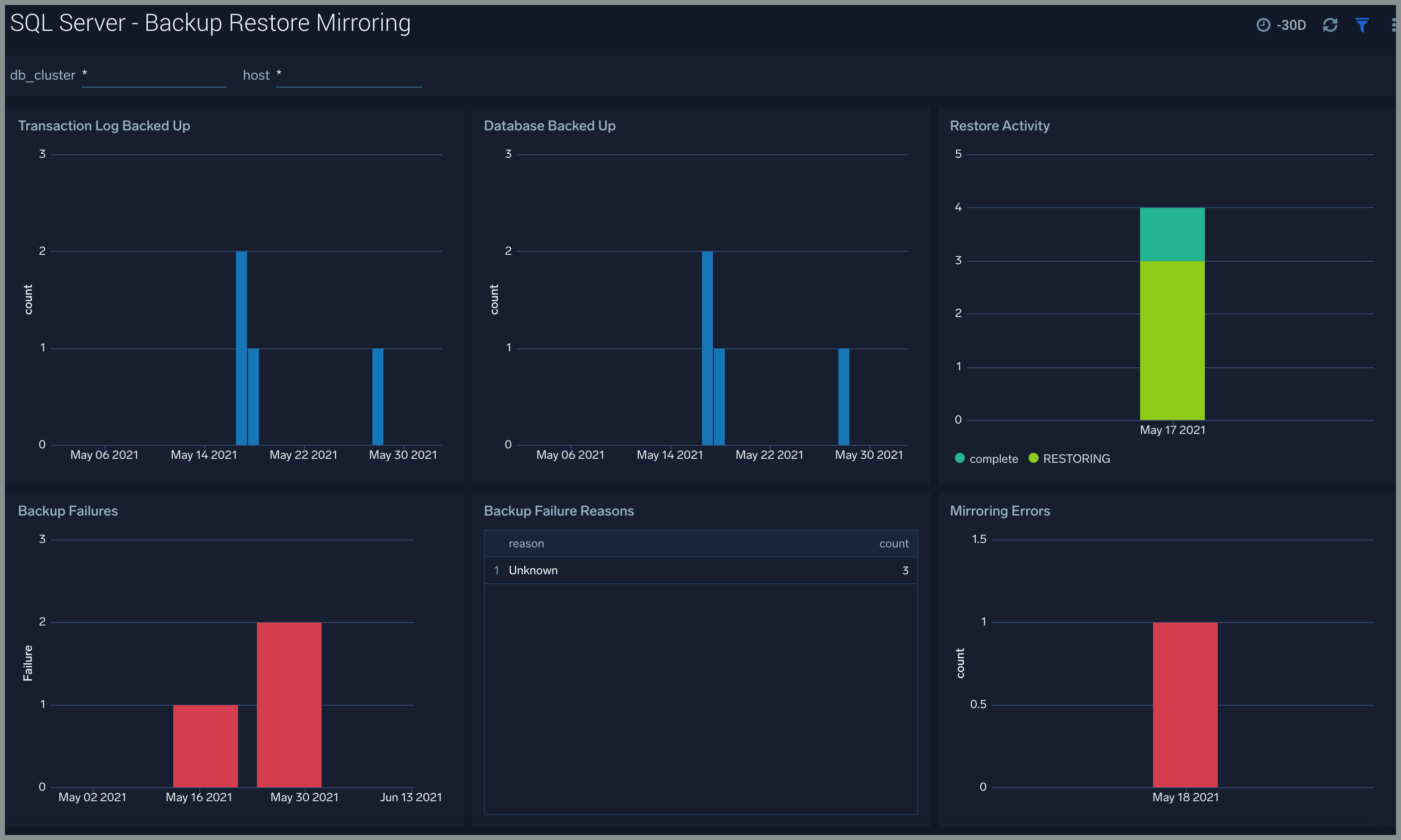The width and height of the screenshot is (1401, 840).
Task: Open the -30D time range picker
Action: (x=1281, y=25)
